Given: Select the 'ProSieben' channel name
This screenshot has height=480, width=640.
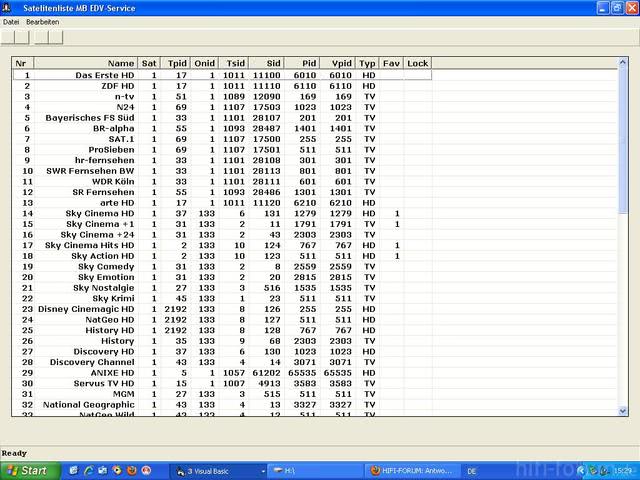Looking at the screenshot, I should (111, 150).
